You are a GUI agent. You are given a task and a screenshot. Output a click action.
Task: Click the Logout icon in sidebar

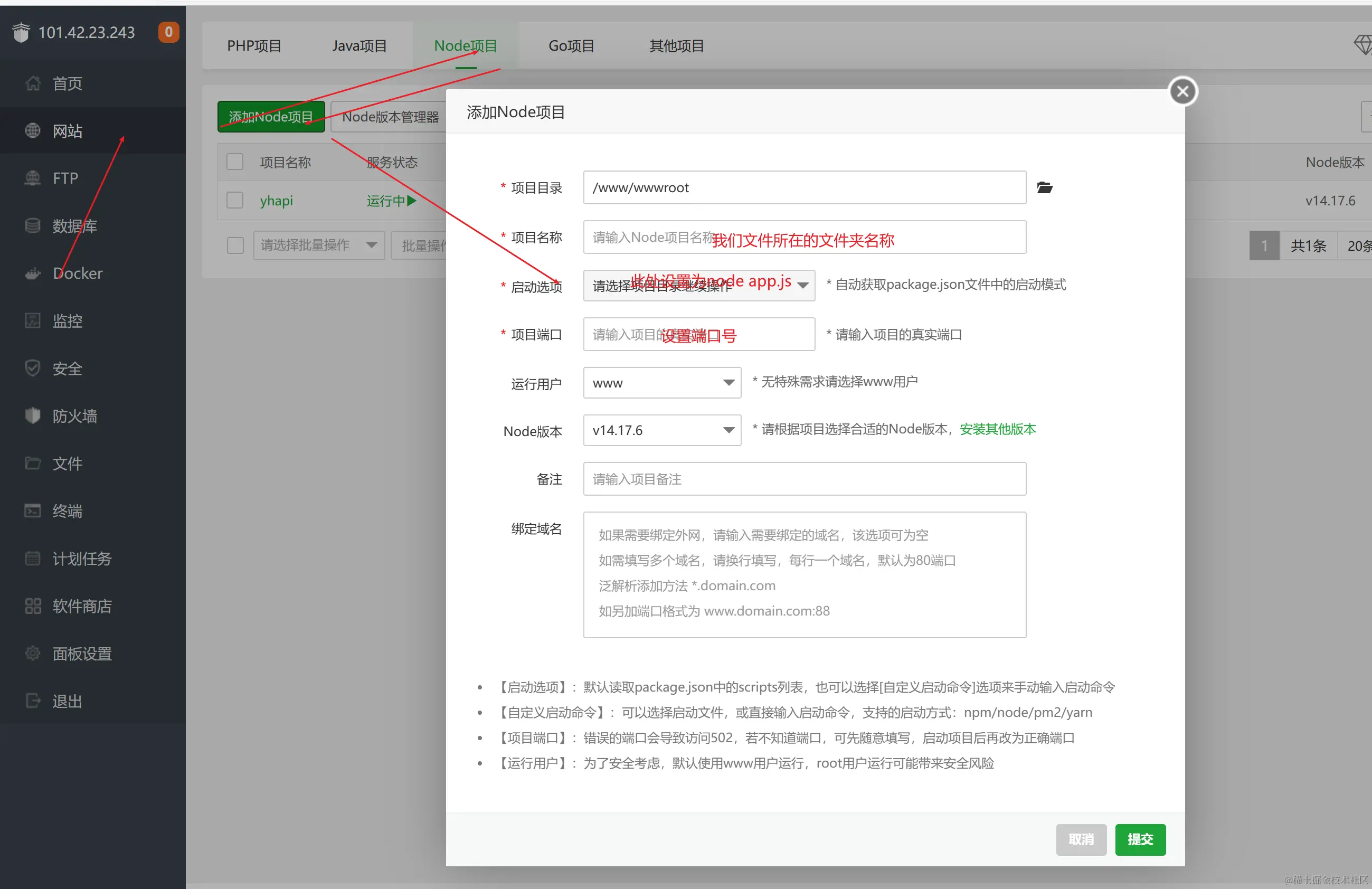(33, 701)
